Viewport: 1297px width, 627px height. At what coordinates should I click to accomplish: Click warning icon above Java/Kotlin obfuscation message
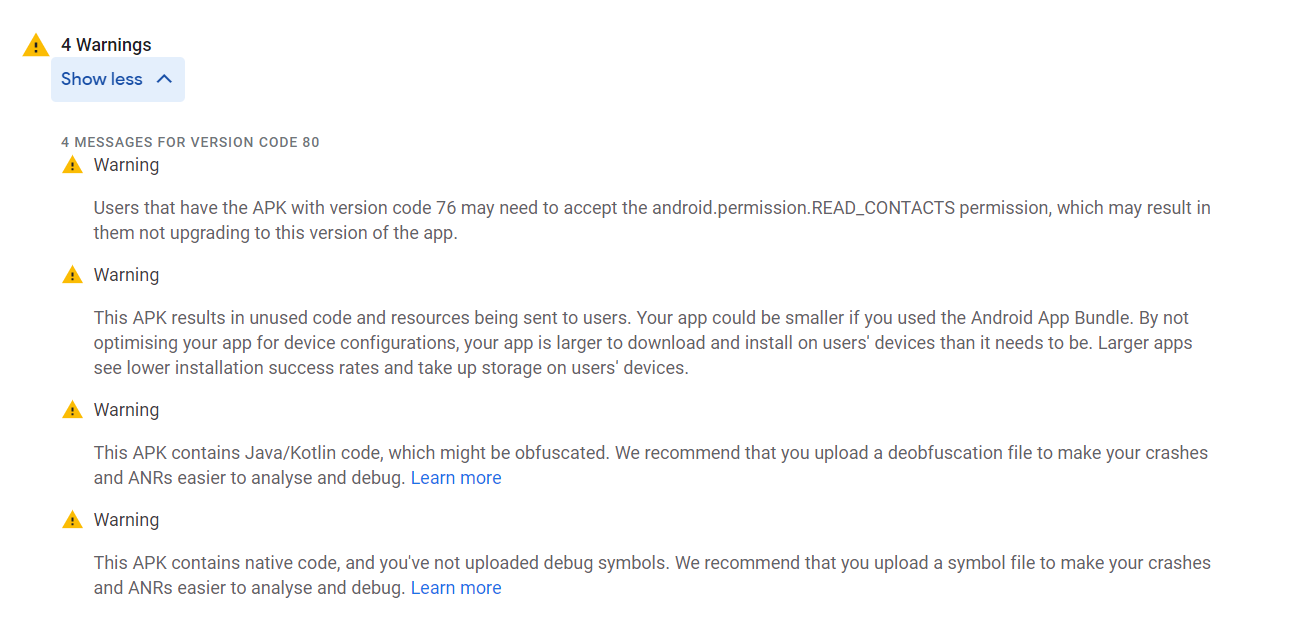tap(72, 410)
